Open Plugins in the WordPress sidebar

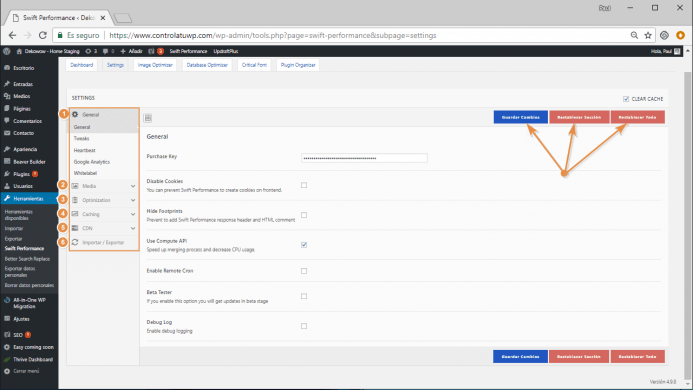click(21, 174)
